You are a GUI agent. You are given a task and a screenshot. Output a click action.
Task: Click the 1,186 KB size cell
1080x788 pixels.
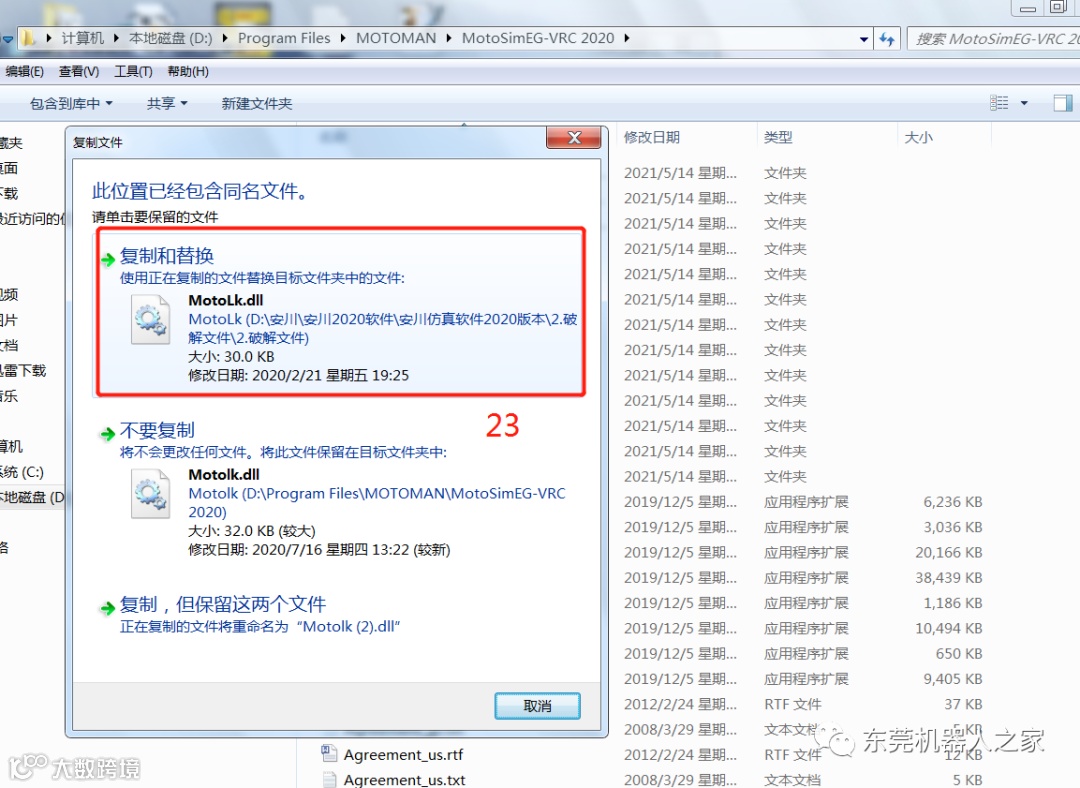953,603
